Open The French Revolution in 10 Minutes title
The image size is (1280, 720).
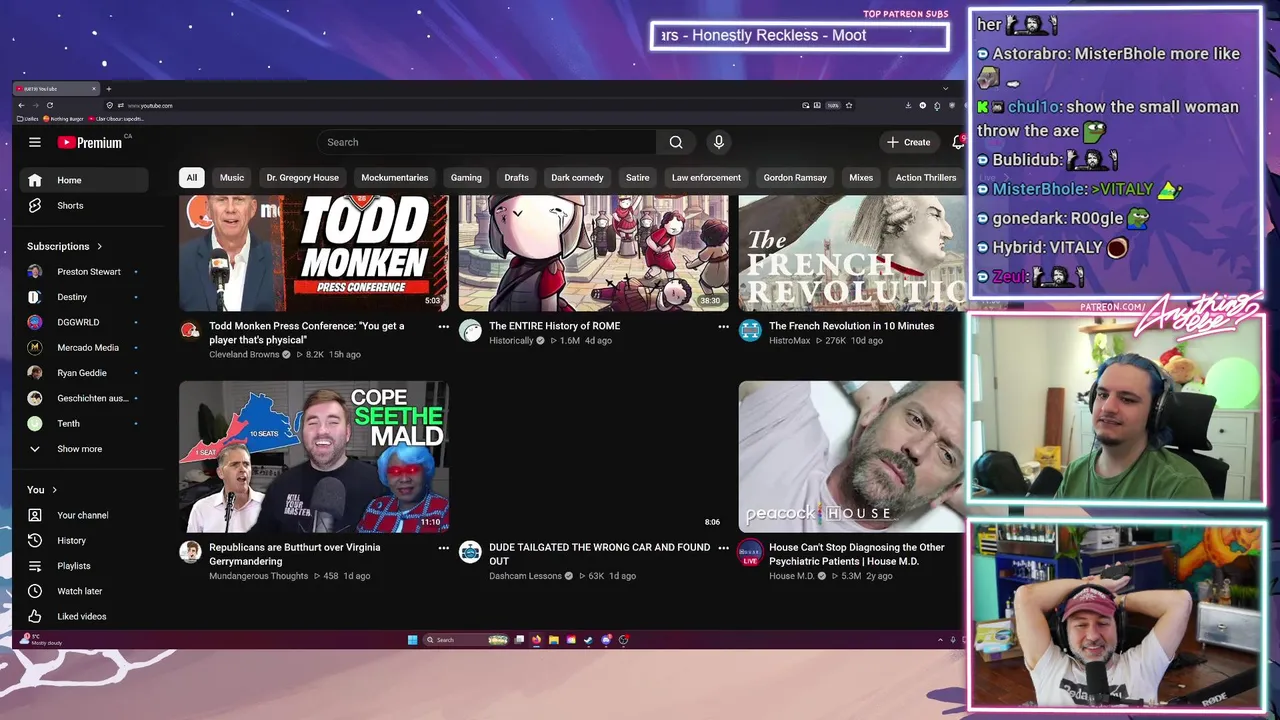point(851,326)
